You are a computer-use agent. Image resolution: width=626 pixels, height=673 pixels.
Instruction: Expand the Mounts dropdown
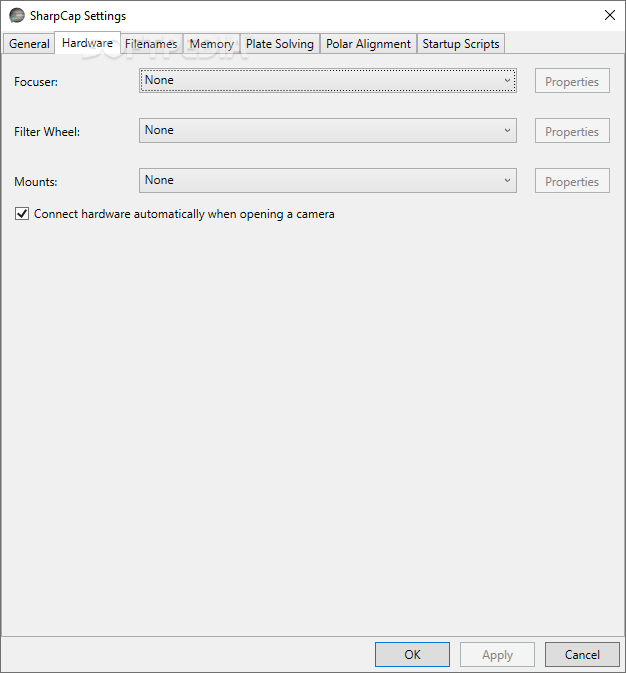click(328, 180)
